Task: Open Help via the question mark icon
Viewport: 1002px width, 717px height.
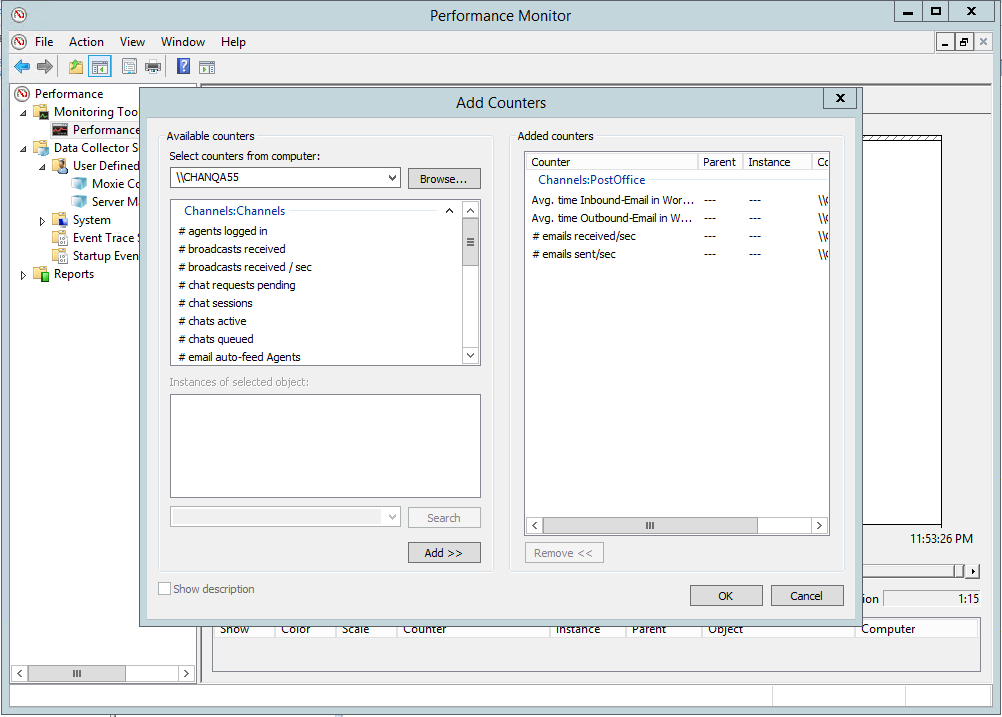Action: coord(185,66)
